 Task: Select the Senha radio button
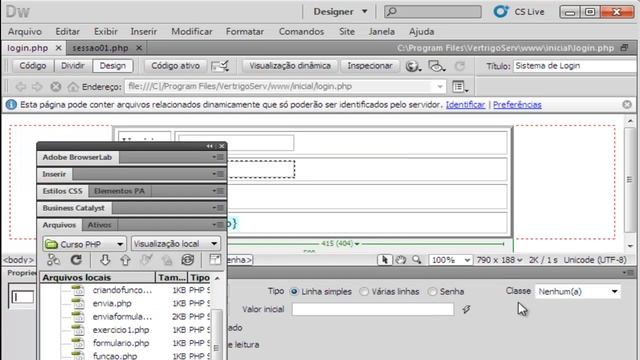tap(432, 291)
